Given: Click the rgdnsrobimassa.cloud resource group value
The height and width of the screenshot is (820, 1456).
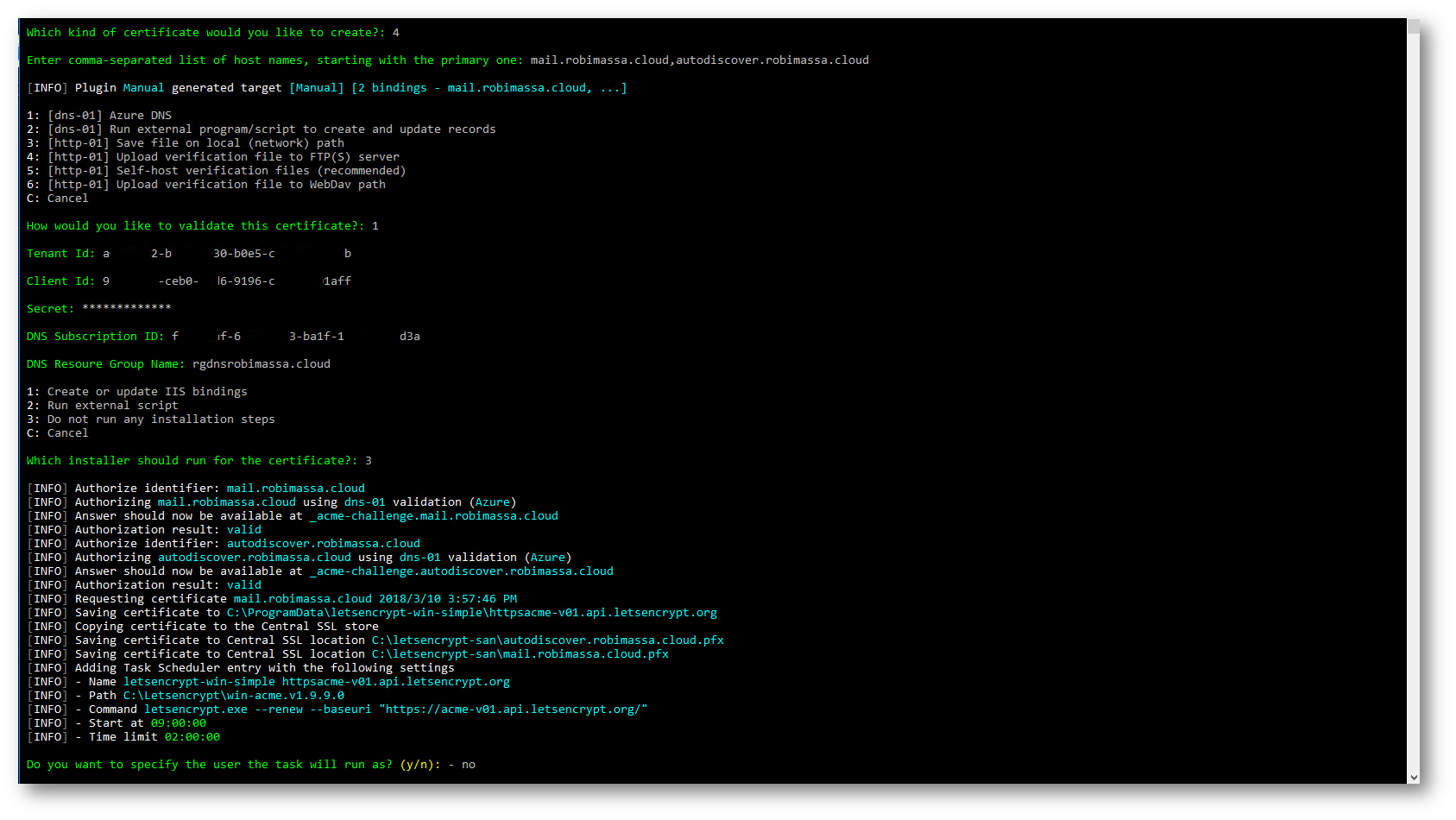Looking at the screenshot, I should pyautogui.click(x=261, y=364).
